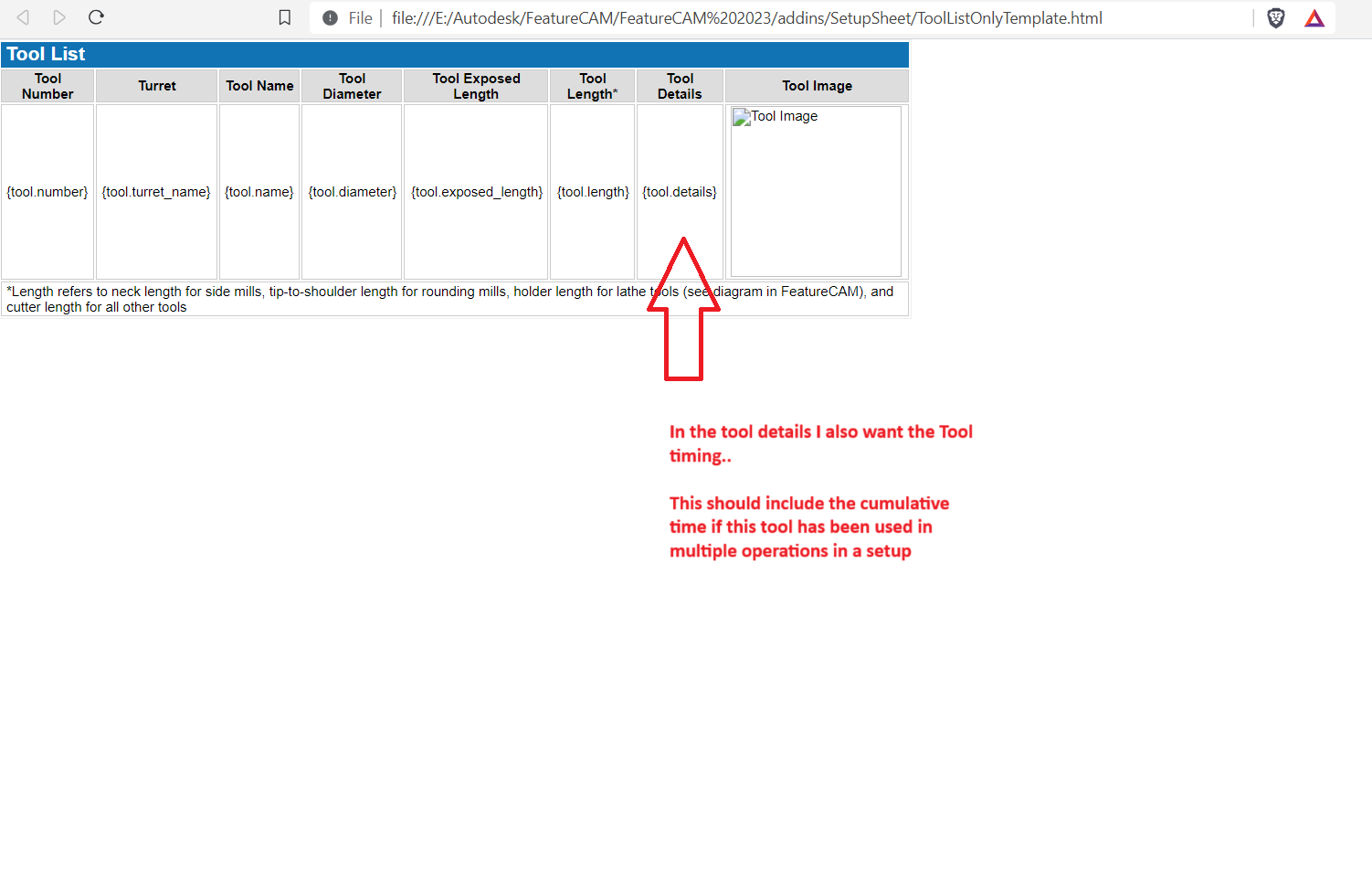Navigate back using the back arrow
Screen dimensions: 1372x871
tap(22, 16)
